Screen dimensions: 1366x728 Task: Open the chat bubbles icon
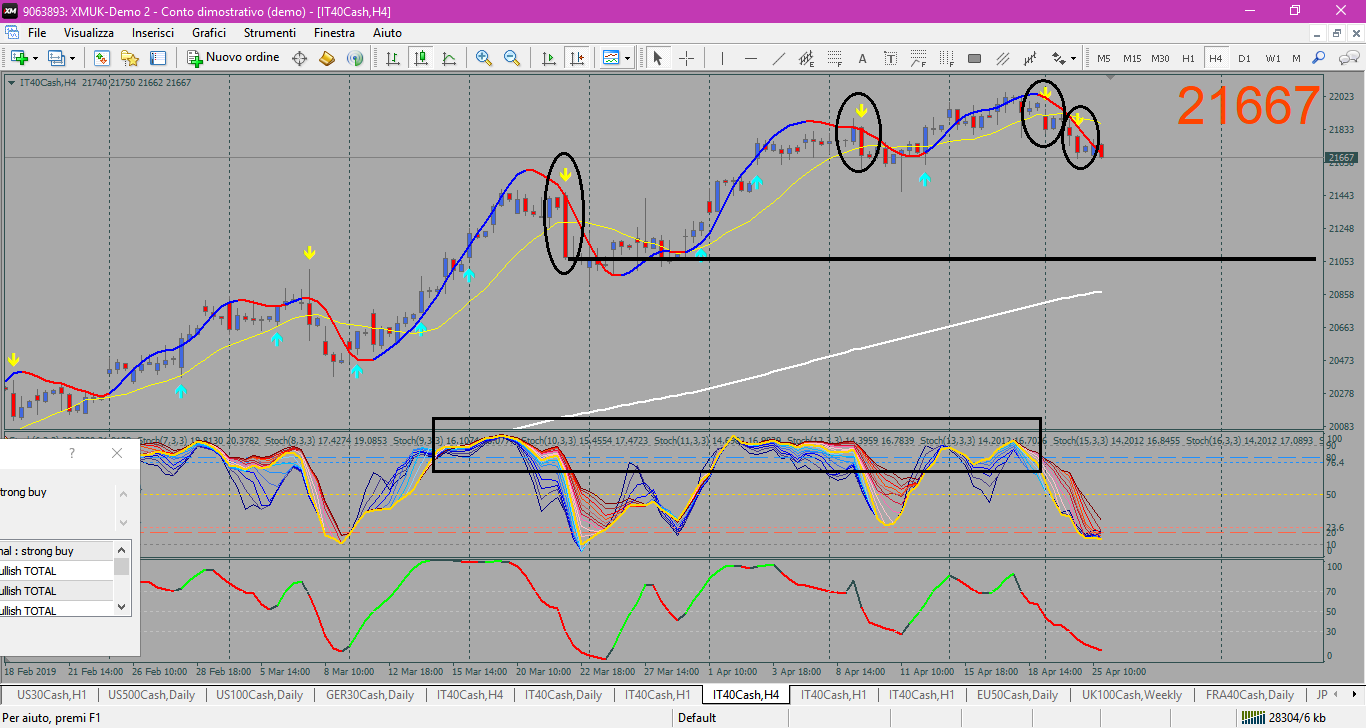pyautogui.click(x=1348, y=58)
